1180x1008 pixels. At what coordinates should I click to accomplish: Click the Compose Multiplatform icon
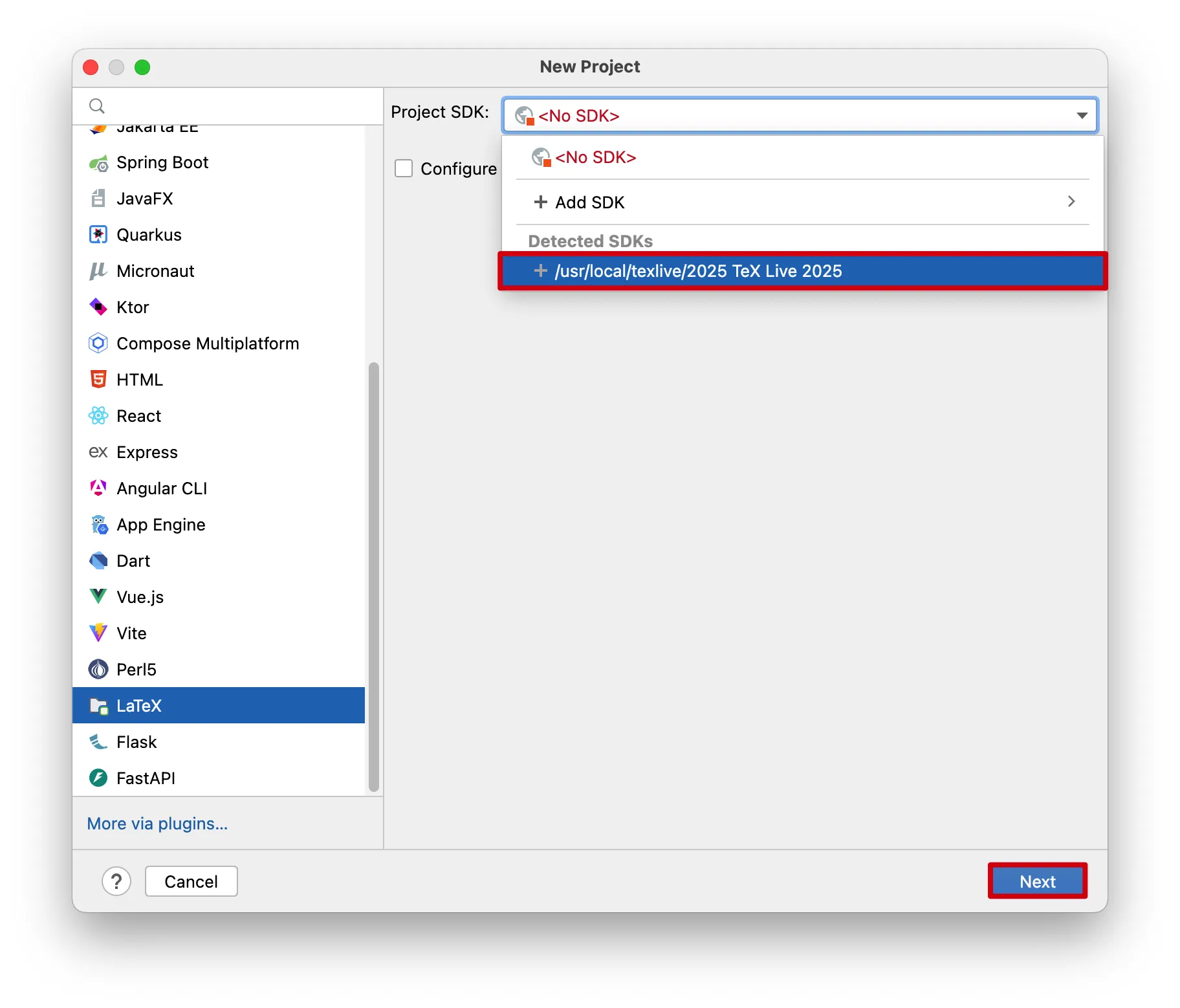pyautogui.click(x=98, y=344)
